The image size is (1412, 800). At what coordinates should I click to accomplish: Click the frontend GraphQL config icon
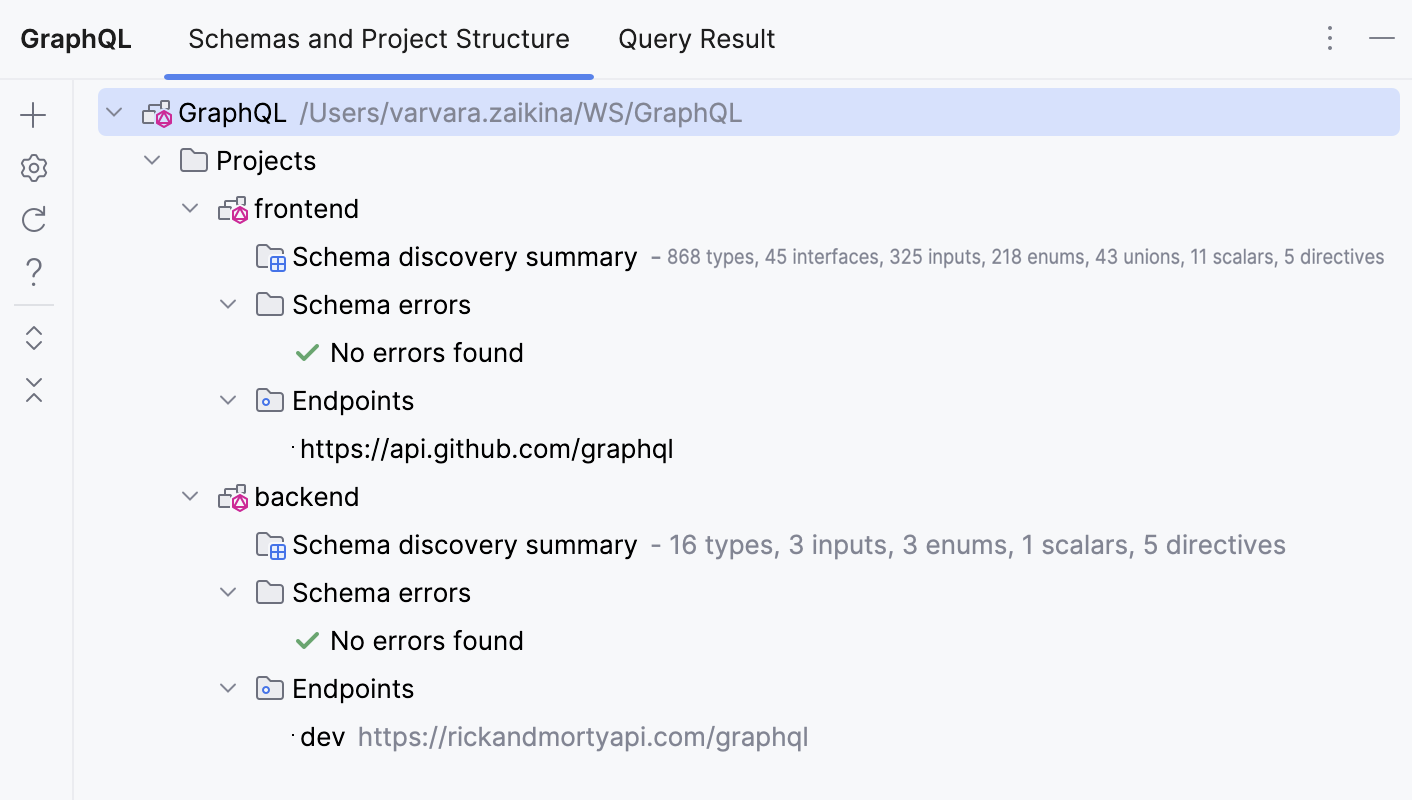tap(230, 208)
